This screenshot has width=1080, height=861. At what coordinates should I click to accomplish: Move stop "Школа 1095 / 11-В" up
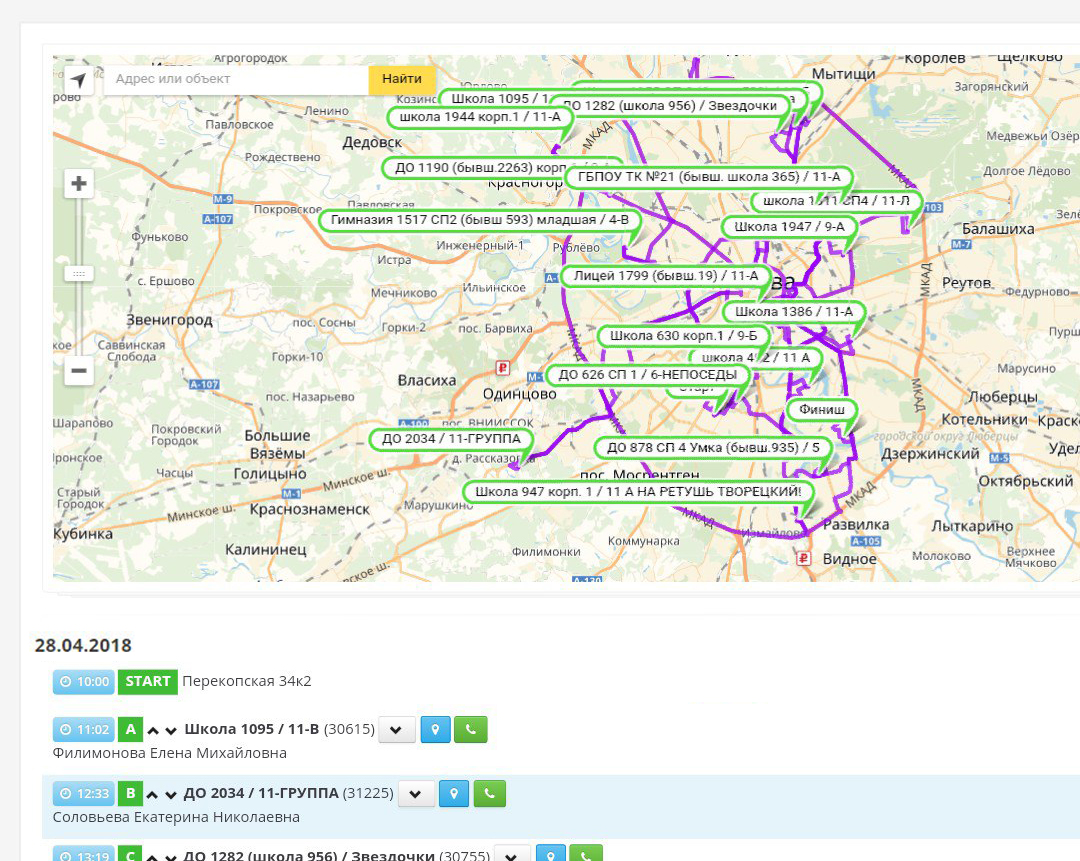coord(153,730)
